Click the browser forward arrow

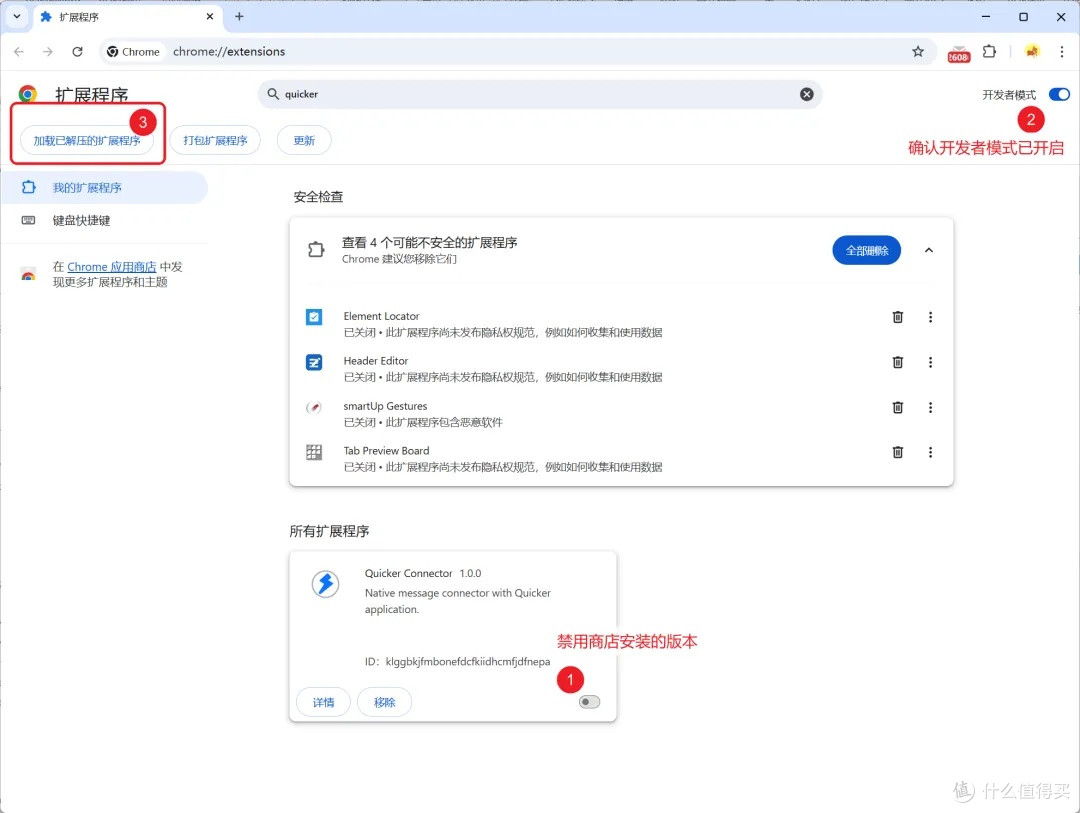pyautogui.click(x=48, y=52)
